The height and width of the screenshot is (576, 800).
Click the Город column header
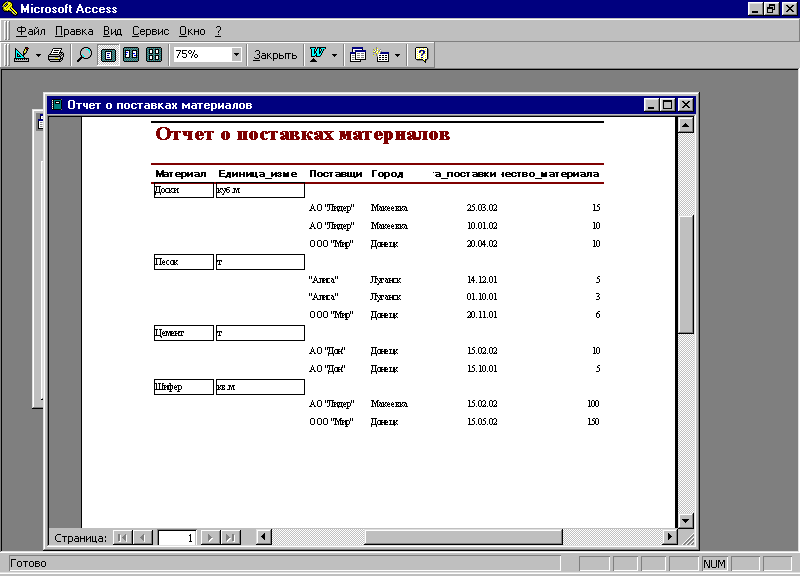click(387, 174)
